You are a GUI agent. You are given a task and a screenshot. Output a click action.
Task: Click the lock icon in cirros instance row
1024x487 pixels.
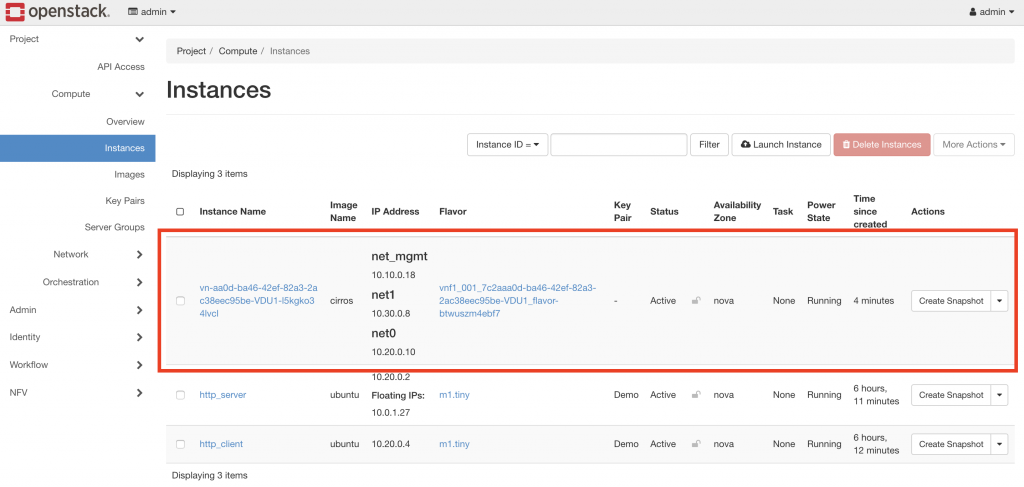[696, 300]
